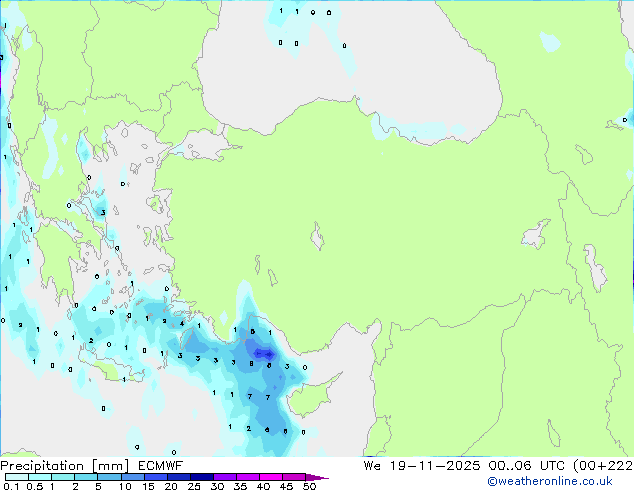This screenshot has width=634, height=490.
Task: Pick the legend swatch between 45 and 50
Action: coord(294,477)
